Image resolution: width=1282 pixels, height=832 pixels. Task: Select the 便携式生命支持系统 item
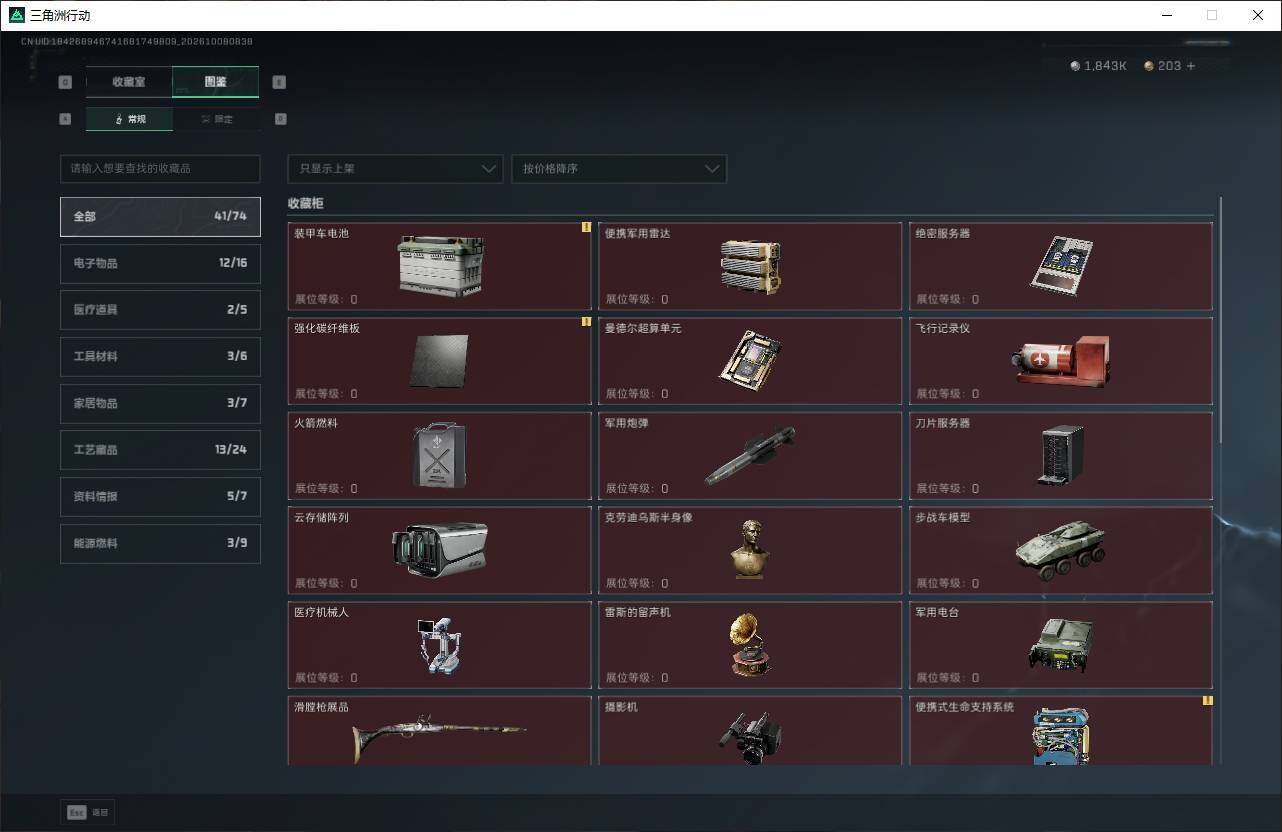pos(1061,730)
